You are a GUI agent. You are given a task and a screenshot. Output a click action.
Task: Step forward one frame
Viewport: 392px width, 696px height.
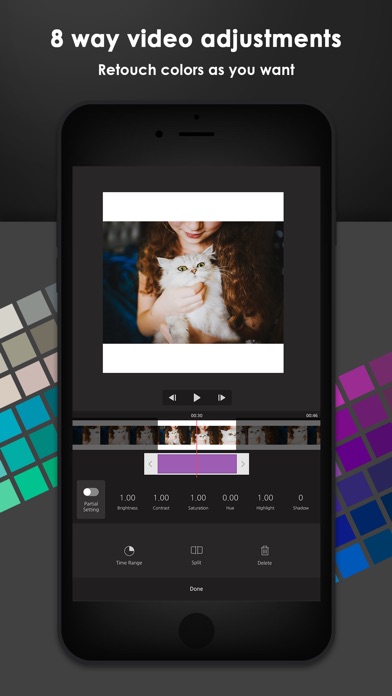pyautogui.click(x=221, y=398)
